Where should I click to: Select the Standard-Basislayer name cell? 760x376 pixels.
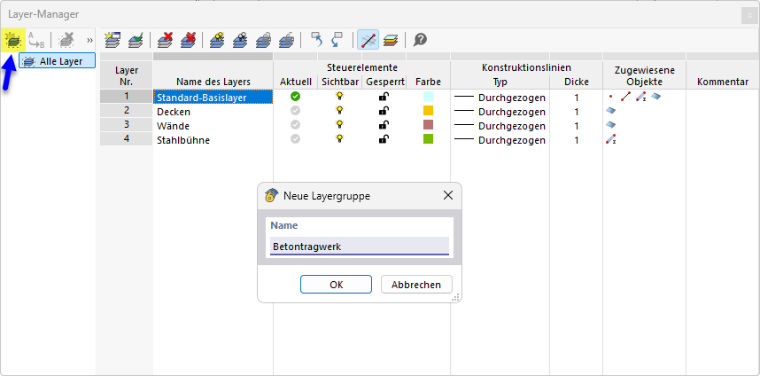[x=213, y=97]
